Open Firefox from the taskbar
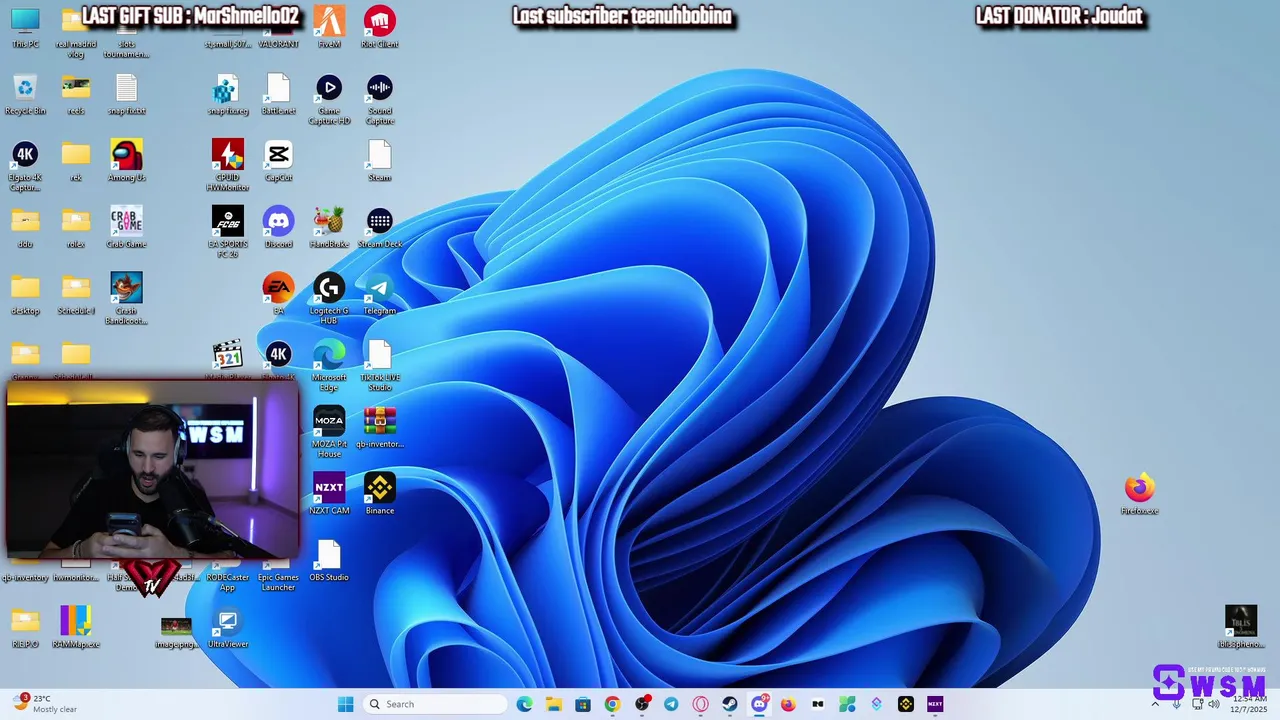The height and width of the screenshot is (720, 1280). pos(788,704)
